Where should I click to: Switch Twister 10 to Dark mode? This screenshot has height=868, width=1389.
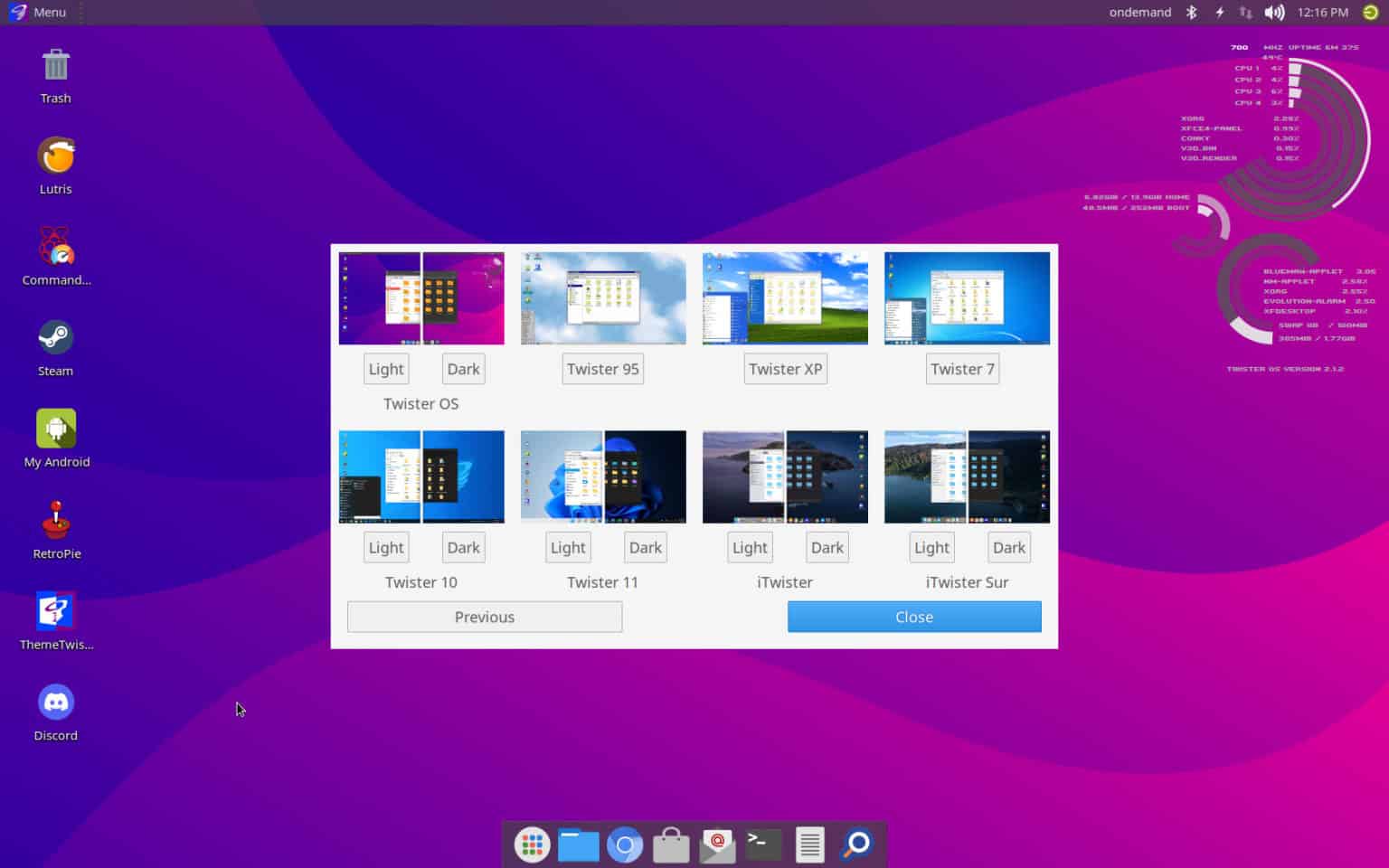463,547
